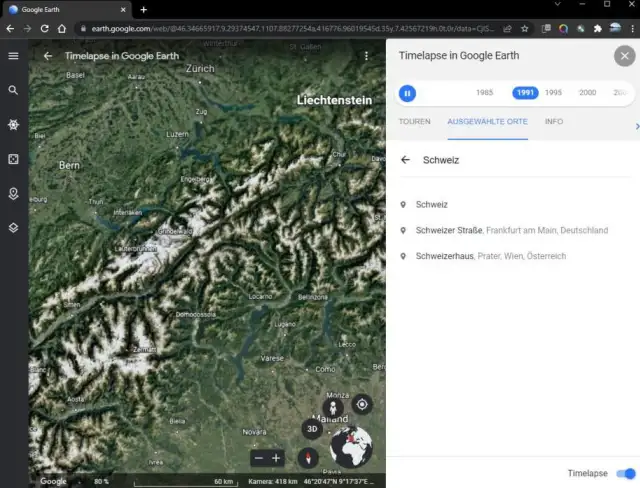Jump to year 1995 on timeline
Screen dimensions: 640x488
553,93
